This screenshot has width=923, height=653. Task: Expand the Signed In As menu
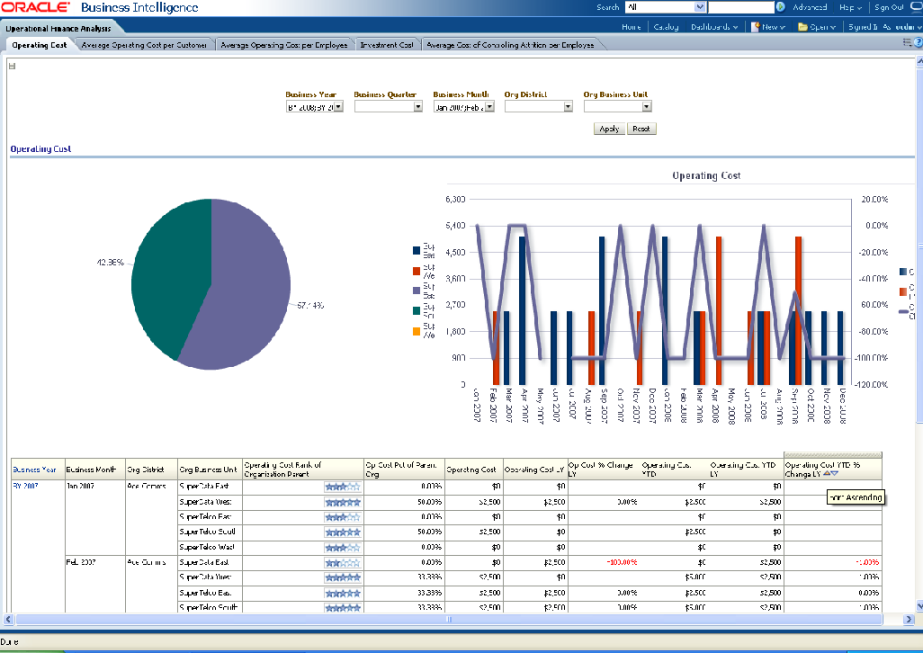(885, 26)
